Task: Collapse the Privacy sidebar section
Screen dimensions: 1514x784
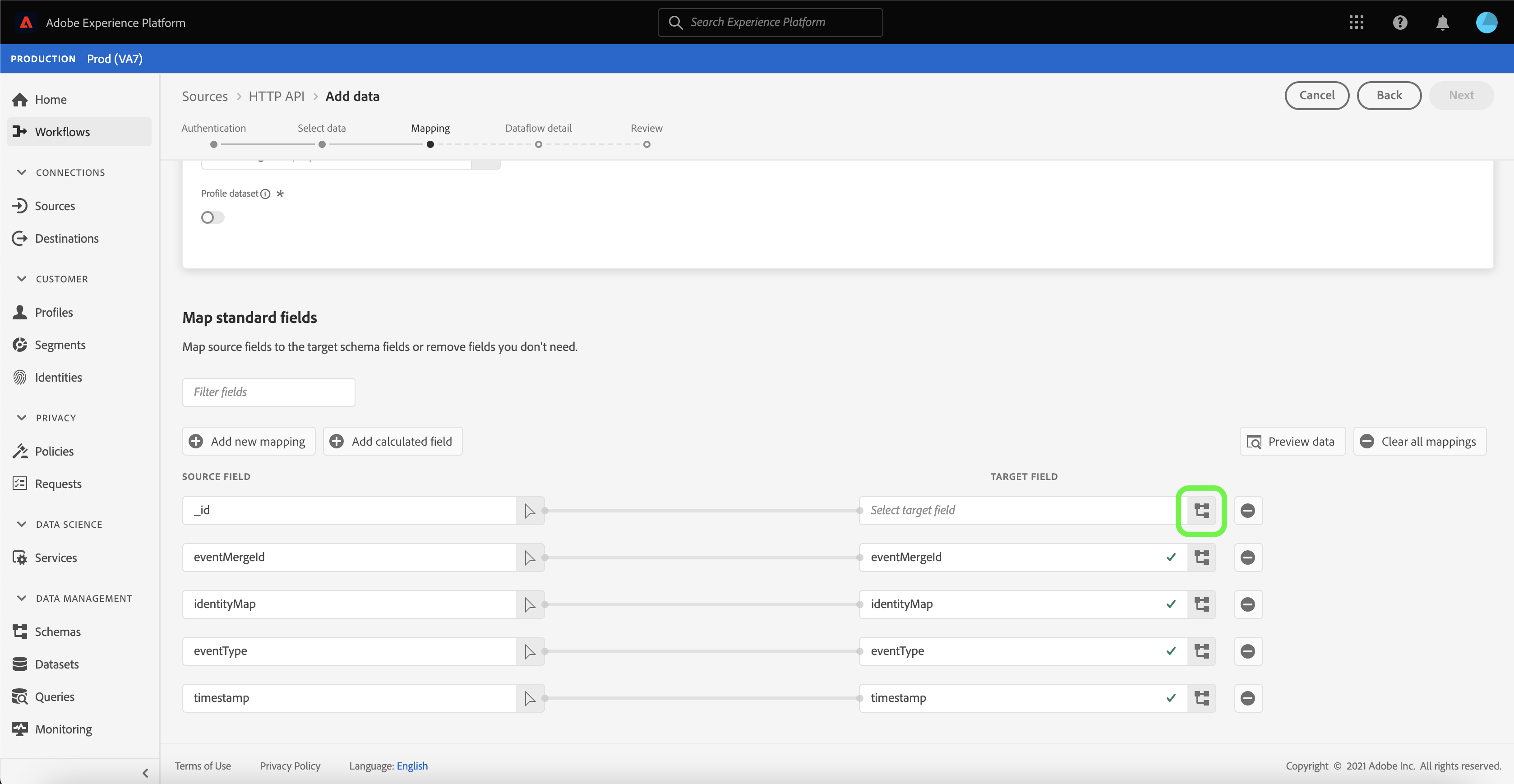Action: (22, 418)
